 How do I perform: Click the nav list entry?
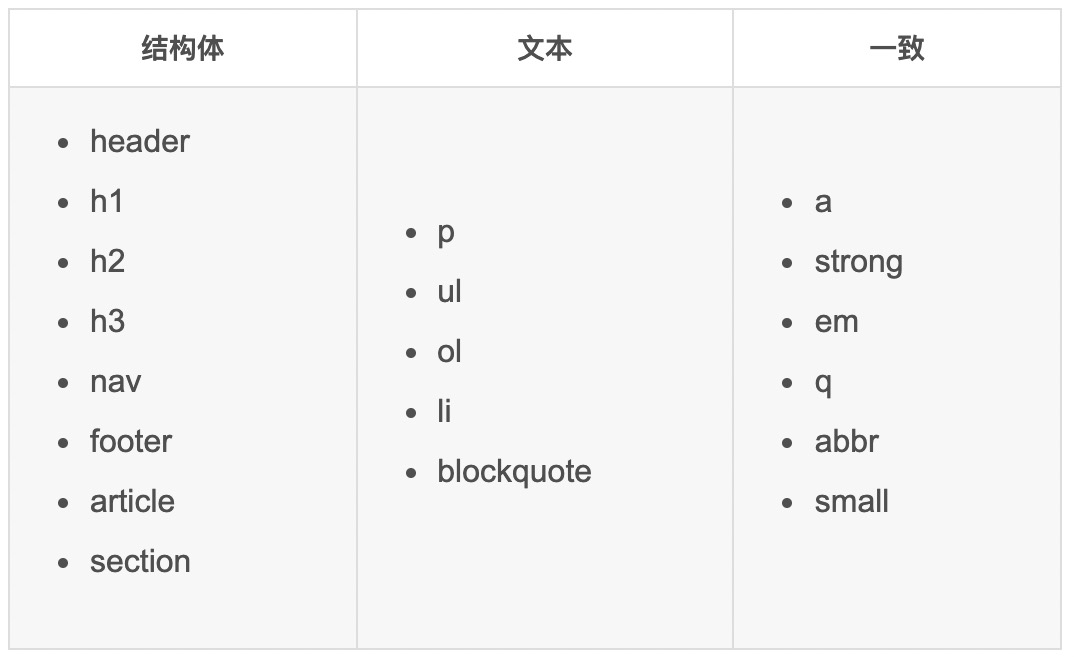[x=115, y=381]
